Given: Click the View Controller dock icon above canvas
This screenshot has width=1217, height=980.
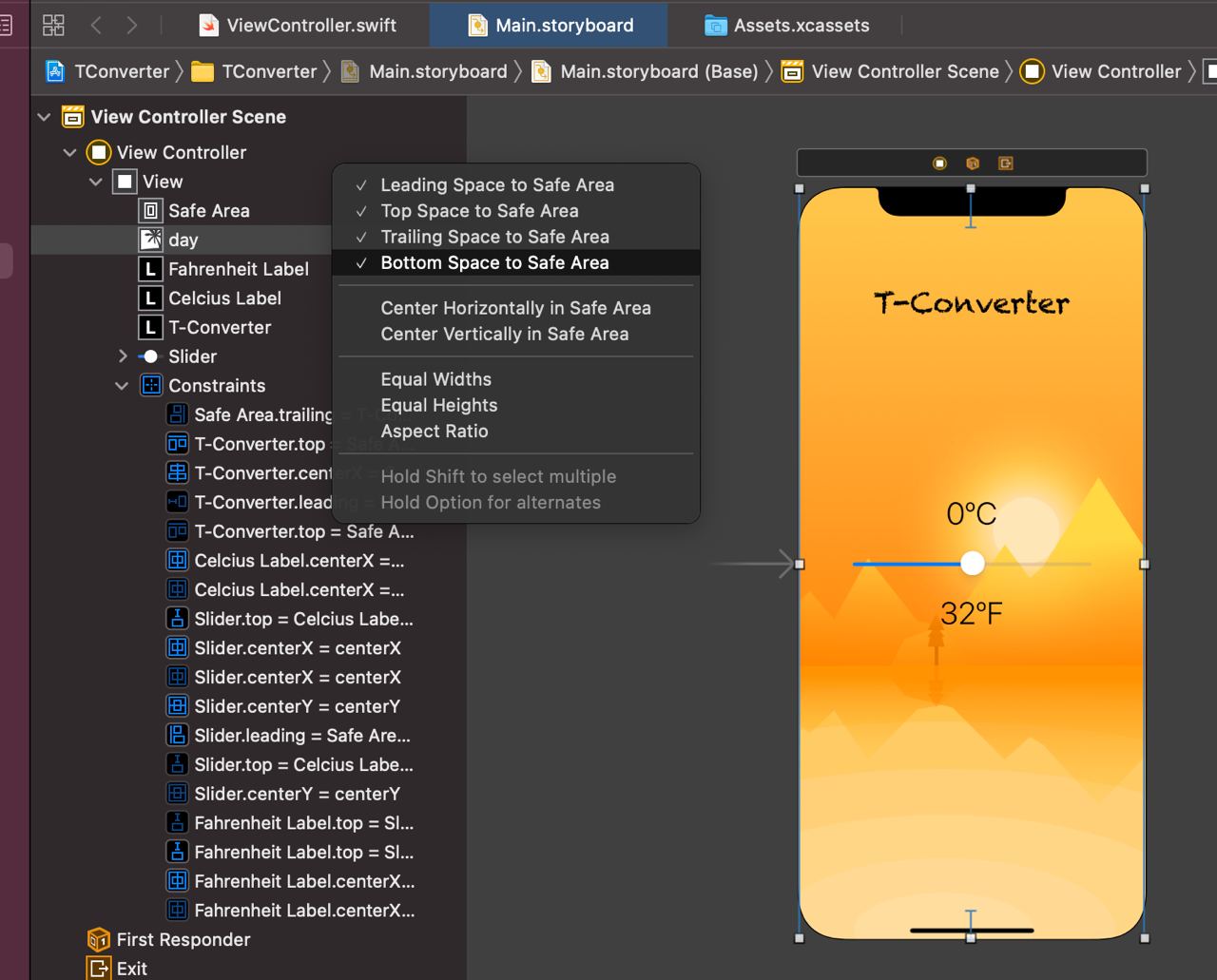Looking at the screenshot, I should coord(939,163).
